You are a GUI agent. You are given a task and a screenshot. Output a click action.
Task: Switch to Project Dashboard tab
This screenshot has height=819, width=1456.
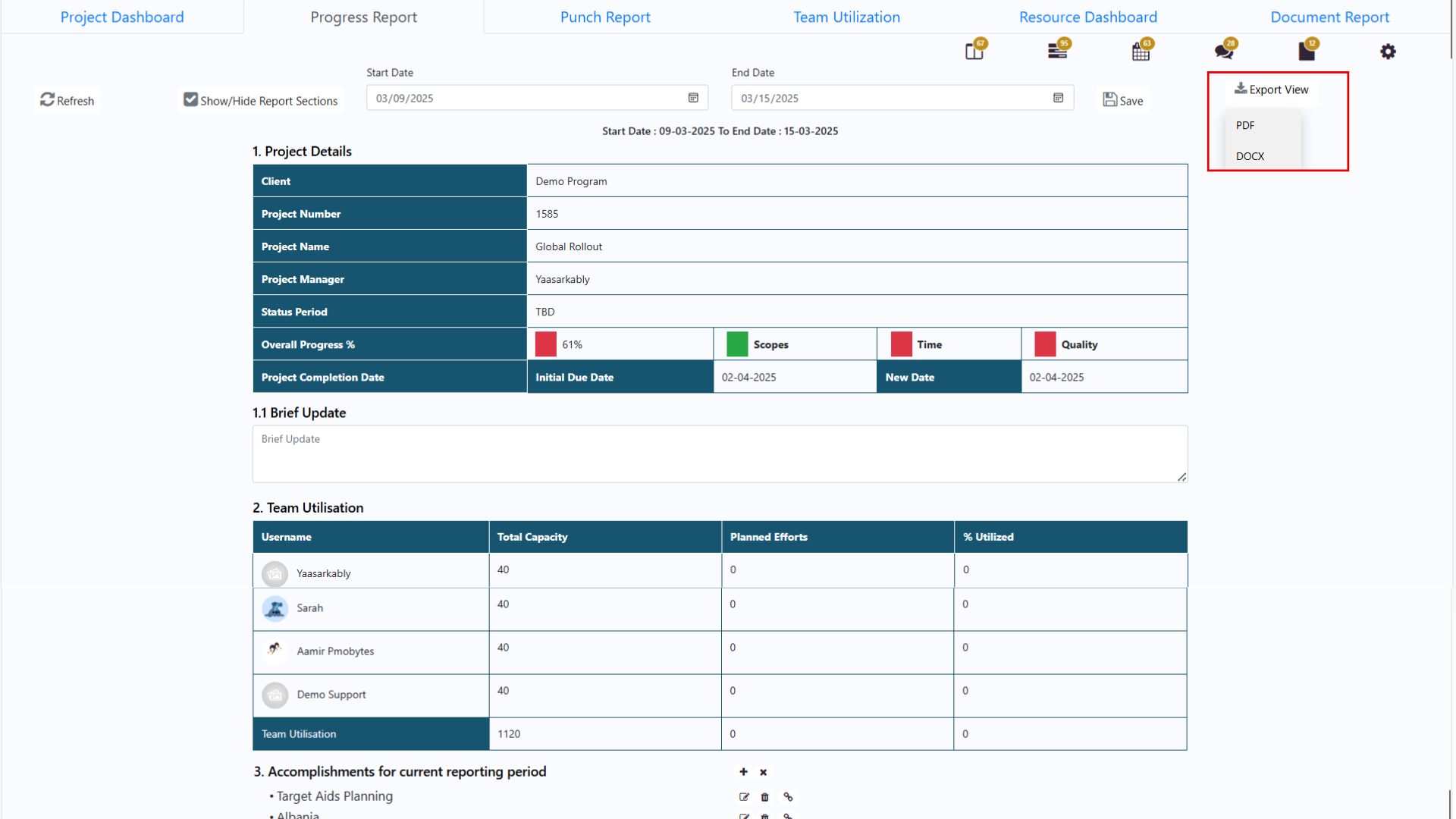[122, 17]
